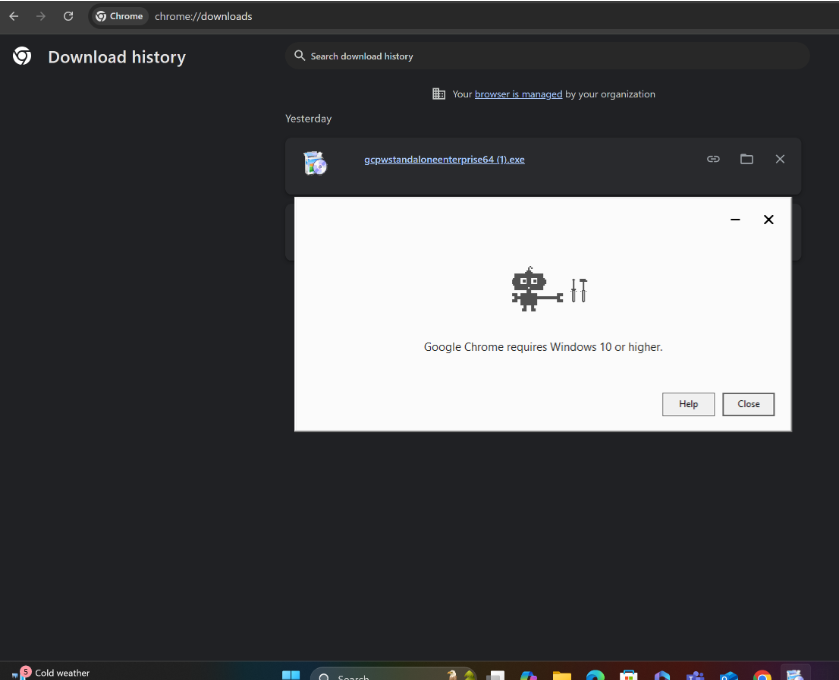This screenshot has width=839, height=680.
Task: Click 'Google Chrome requires Windows 10 or higher.' text
Action: point(543,347)
